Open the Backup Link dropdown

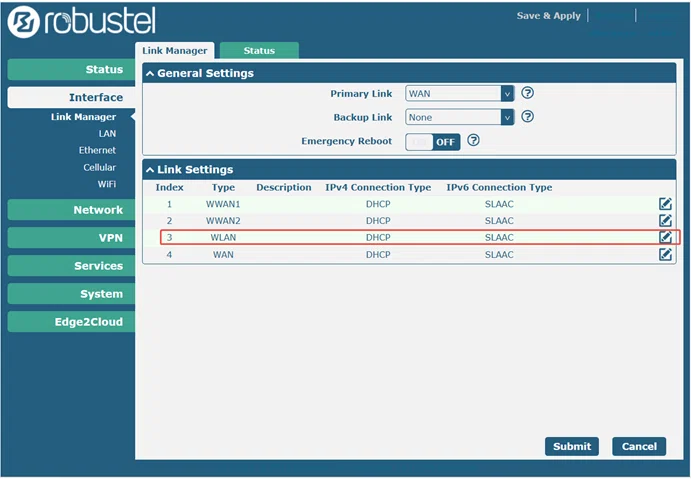pyautogui.click(x=459, y=117)
